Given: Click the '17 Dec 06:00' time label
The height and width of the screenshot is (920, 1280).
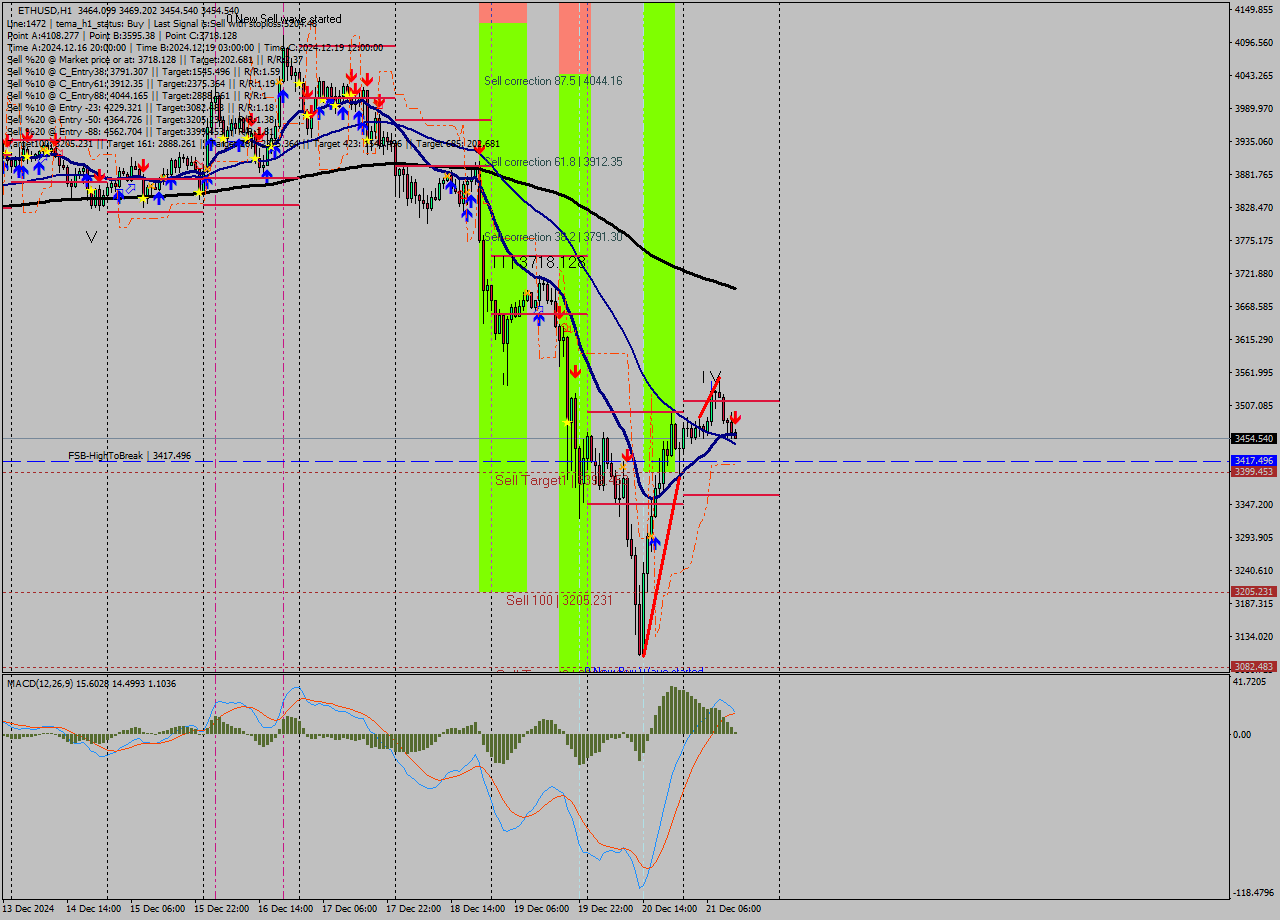Looking at the screenshot, I should click(x=350, y=909).
